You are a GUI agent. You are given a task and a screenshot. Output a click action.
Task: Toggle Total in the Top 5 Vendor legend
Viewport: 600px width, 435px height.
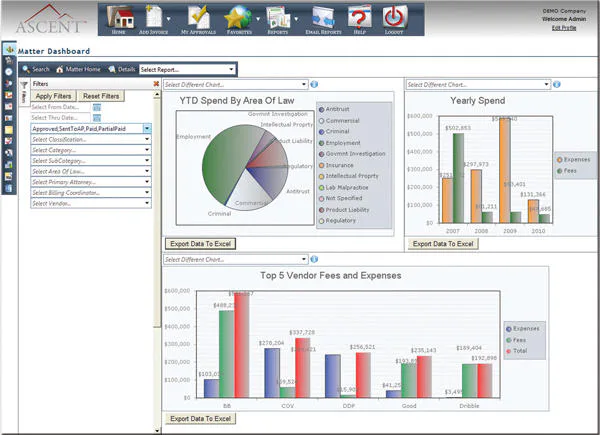point(517,351)
